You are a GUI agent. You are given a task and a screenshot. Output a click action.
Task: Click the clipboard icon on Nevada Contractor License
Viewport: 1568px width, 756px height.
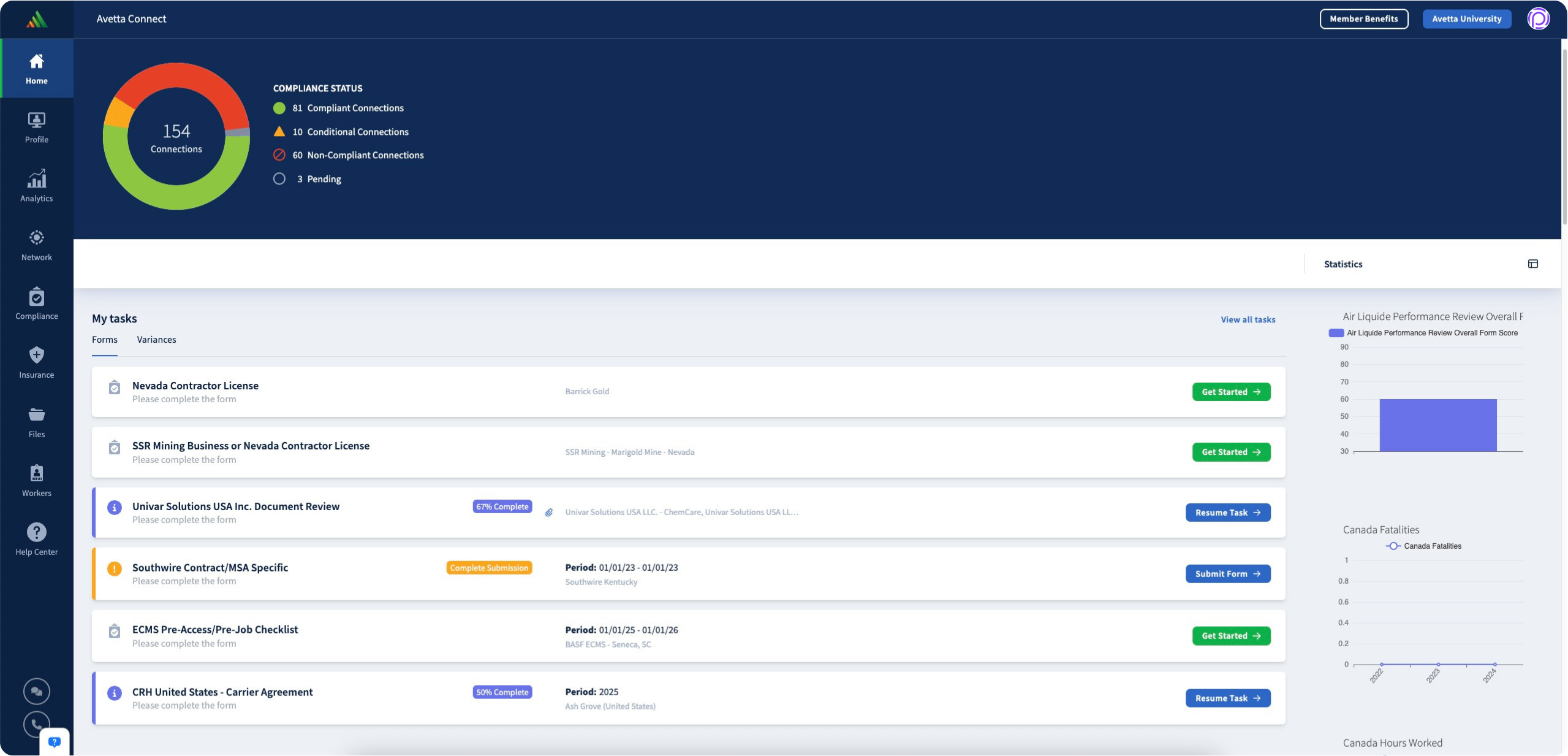115,388
